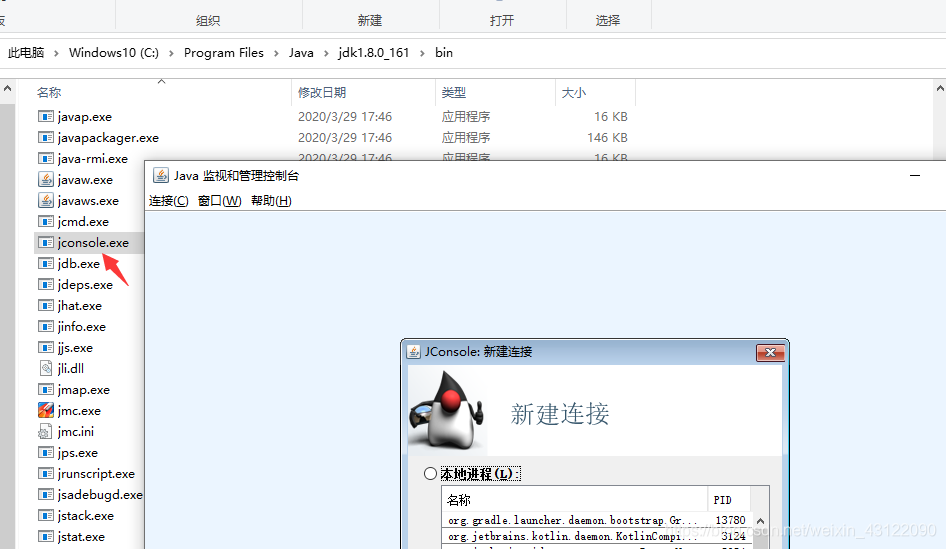Viewport: 946px width, 549px height.
Task: Click left pane scrollbar up arrow
Action: [x=7, y=89]
